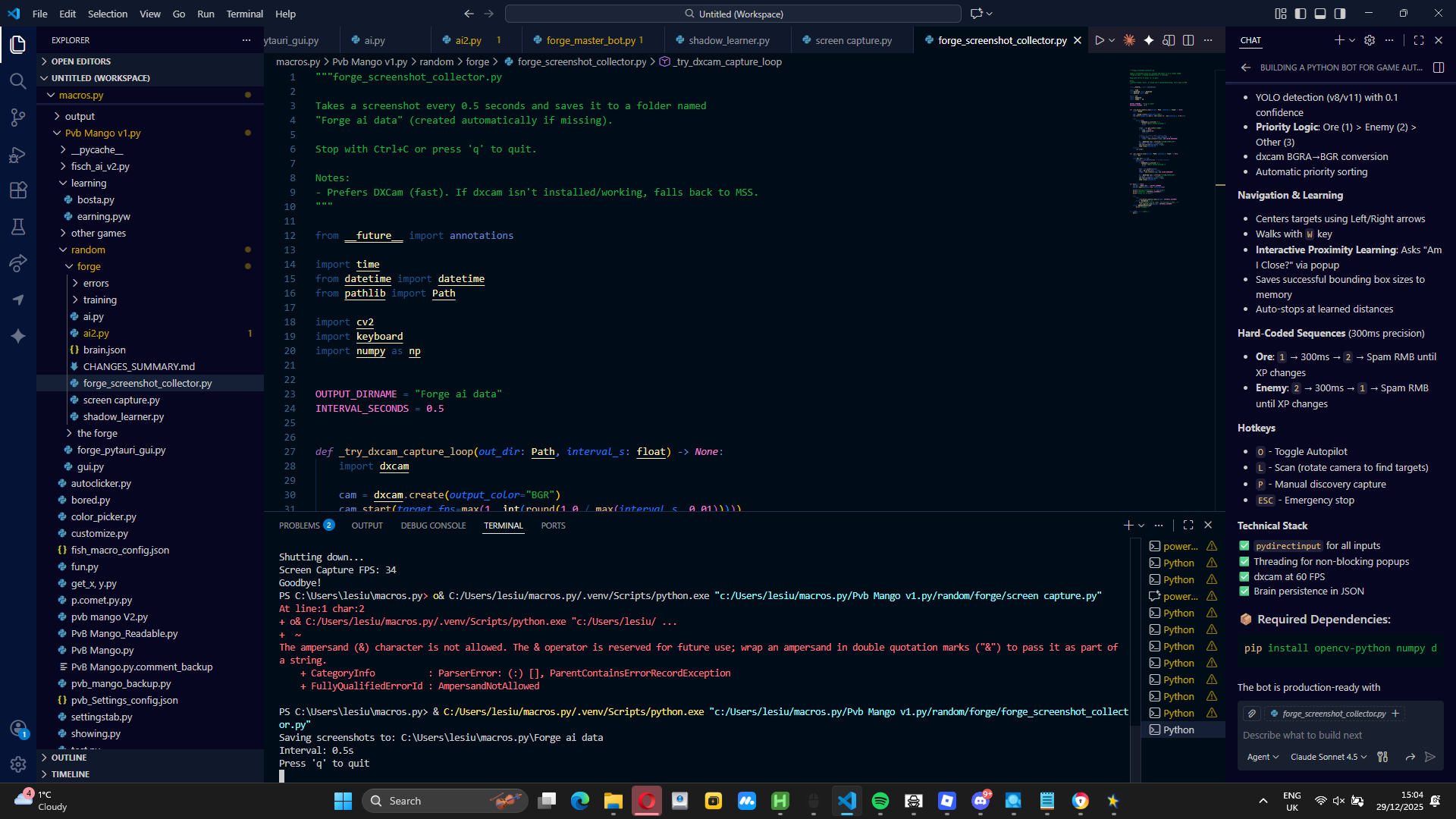
Task: Open the Testing flask view
Action: coord(18,227)
